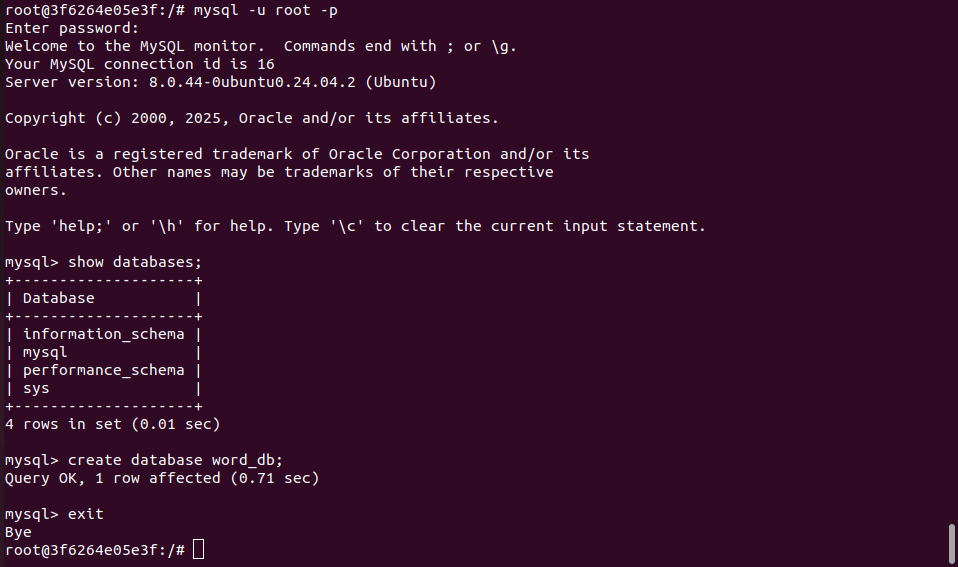The image size is (958, 567).
Task: Click the block cursor at the shell prompt
Action: (x=198, y=549)
